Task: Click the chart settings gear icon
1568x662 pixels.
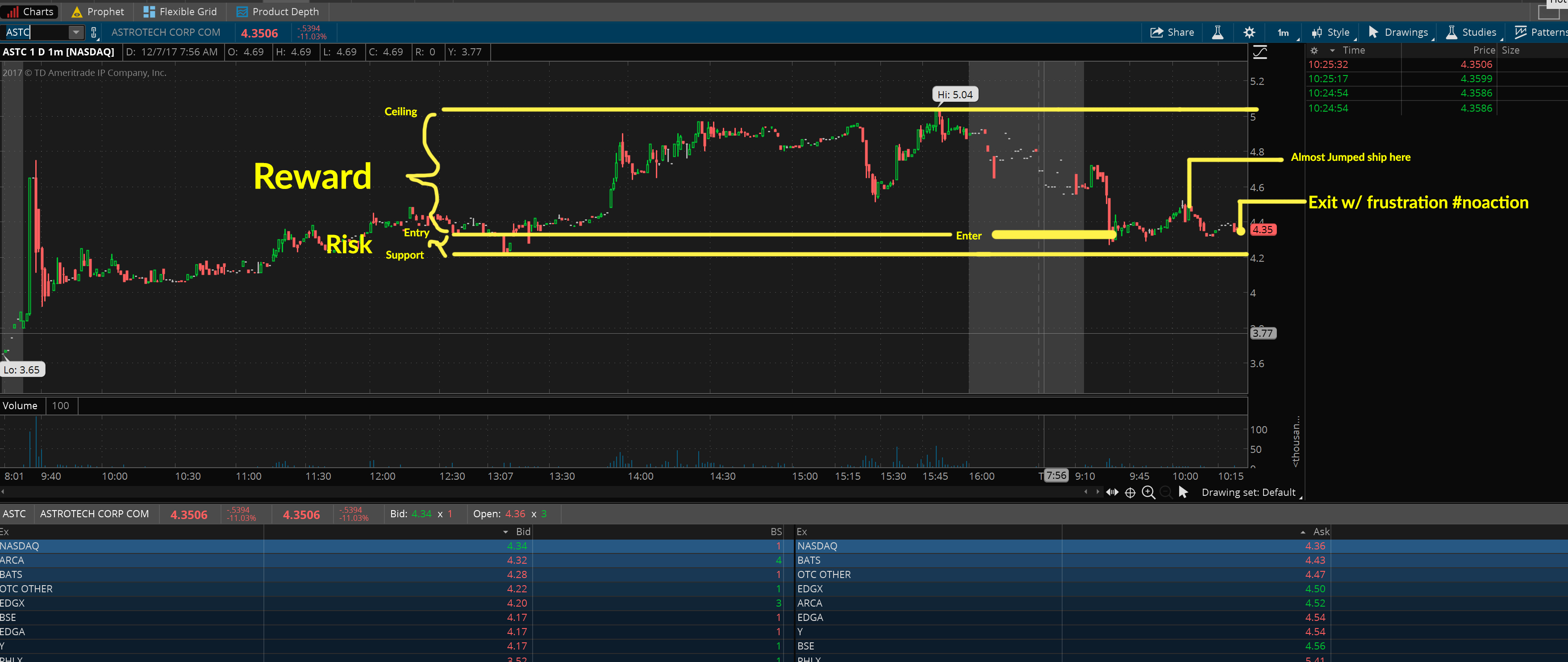Action: pyautogui.click(x=1249, y=33)
